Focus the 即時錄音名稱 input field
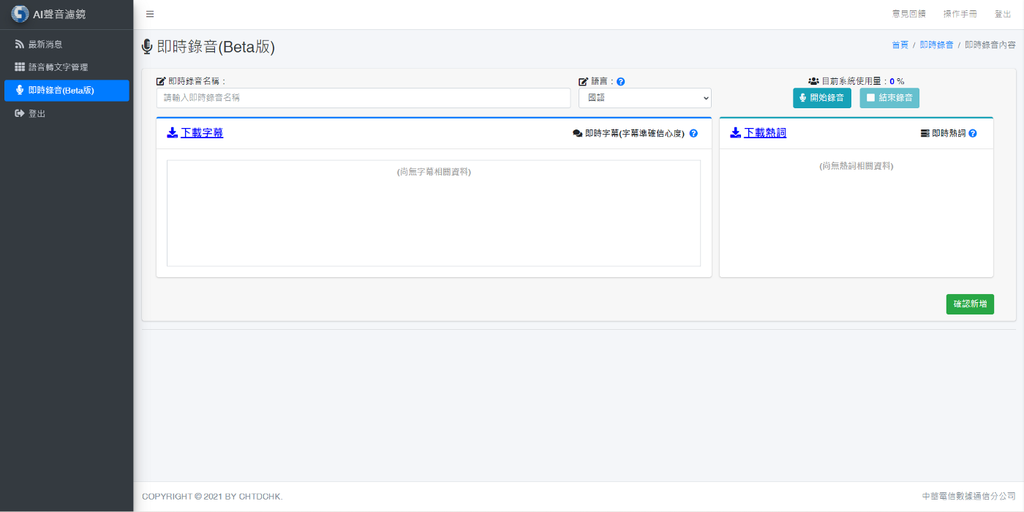Image resolution: width=1024 pixels, height=512 pixels. click(364, 98)
